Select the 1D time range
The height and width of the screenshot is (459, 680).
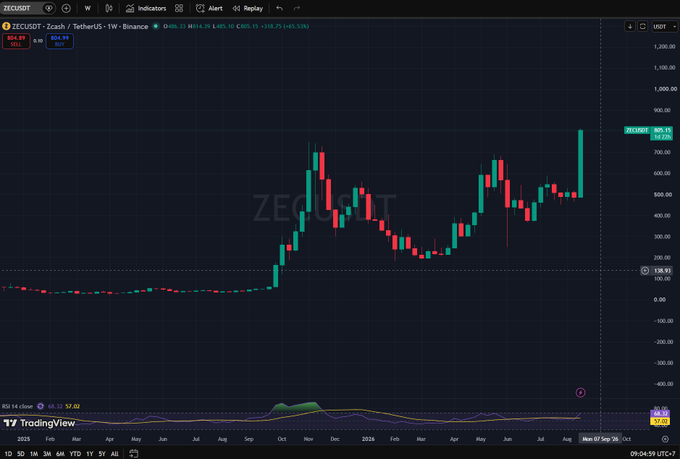point(8,454)
